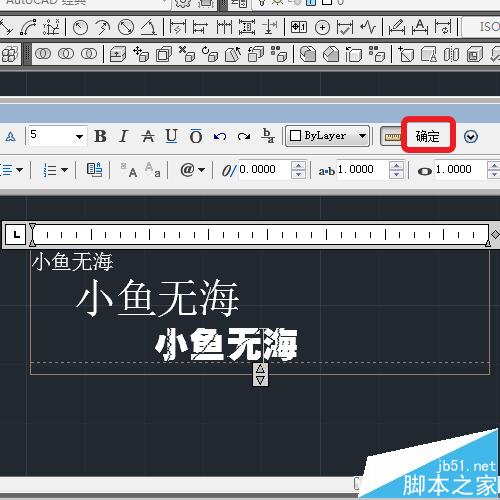Click the Dimension Space icon
The width and height of the screenshot is (500, 500).
pos(247,27)
